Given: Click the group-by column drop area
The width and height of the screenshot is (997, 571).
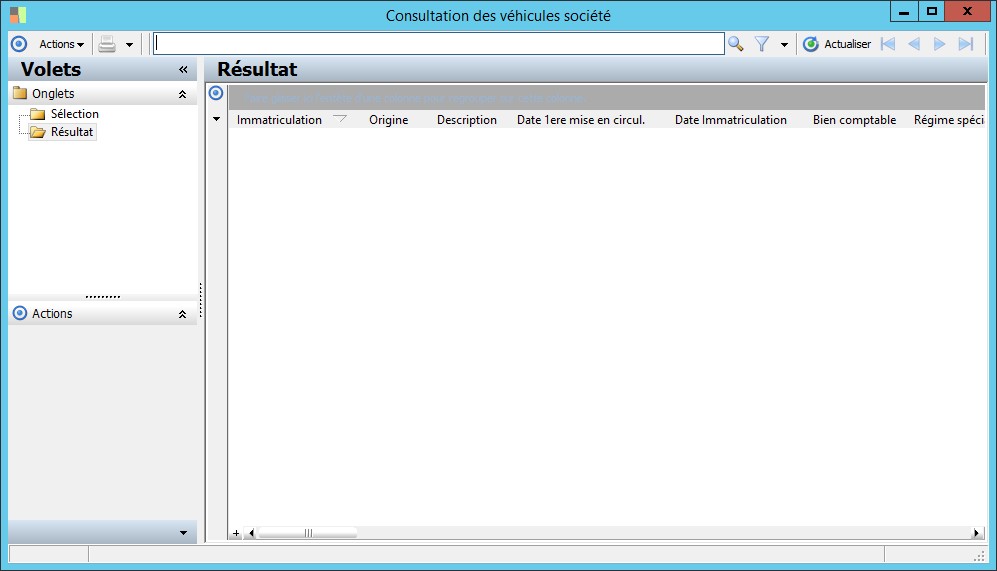Looking at the screenshot, I should pyautogui.click(x=607, y=98).
